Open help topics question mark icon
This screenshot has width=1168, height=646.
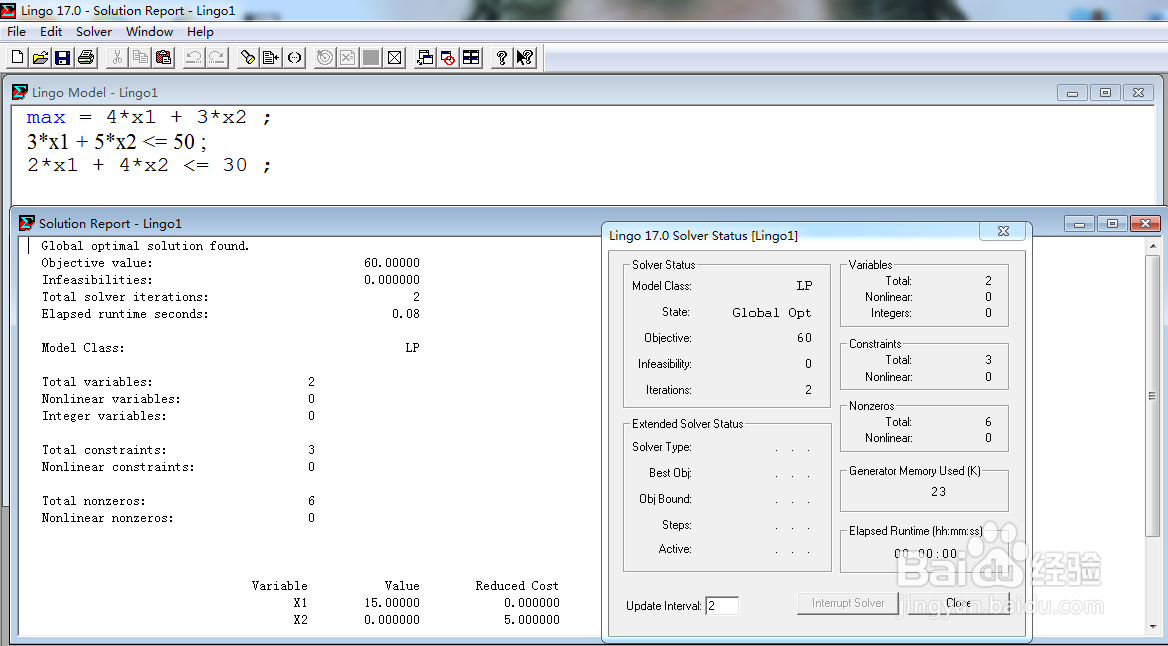[x=502, y=57]
